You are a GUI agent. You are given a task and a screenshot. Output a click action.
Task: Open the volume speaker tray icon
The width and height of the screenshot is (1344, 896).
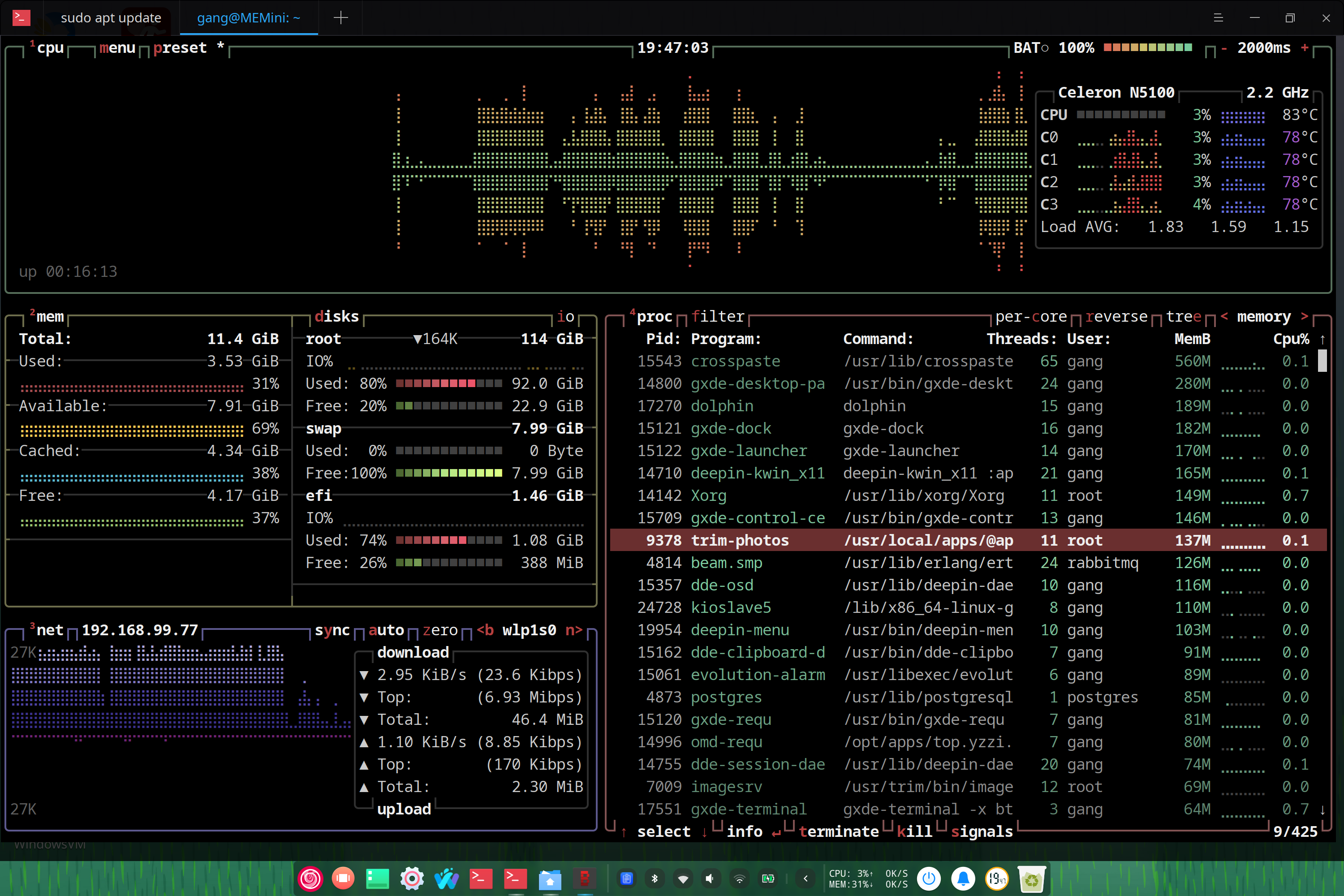710,878
